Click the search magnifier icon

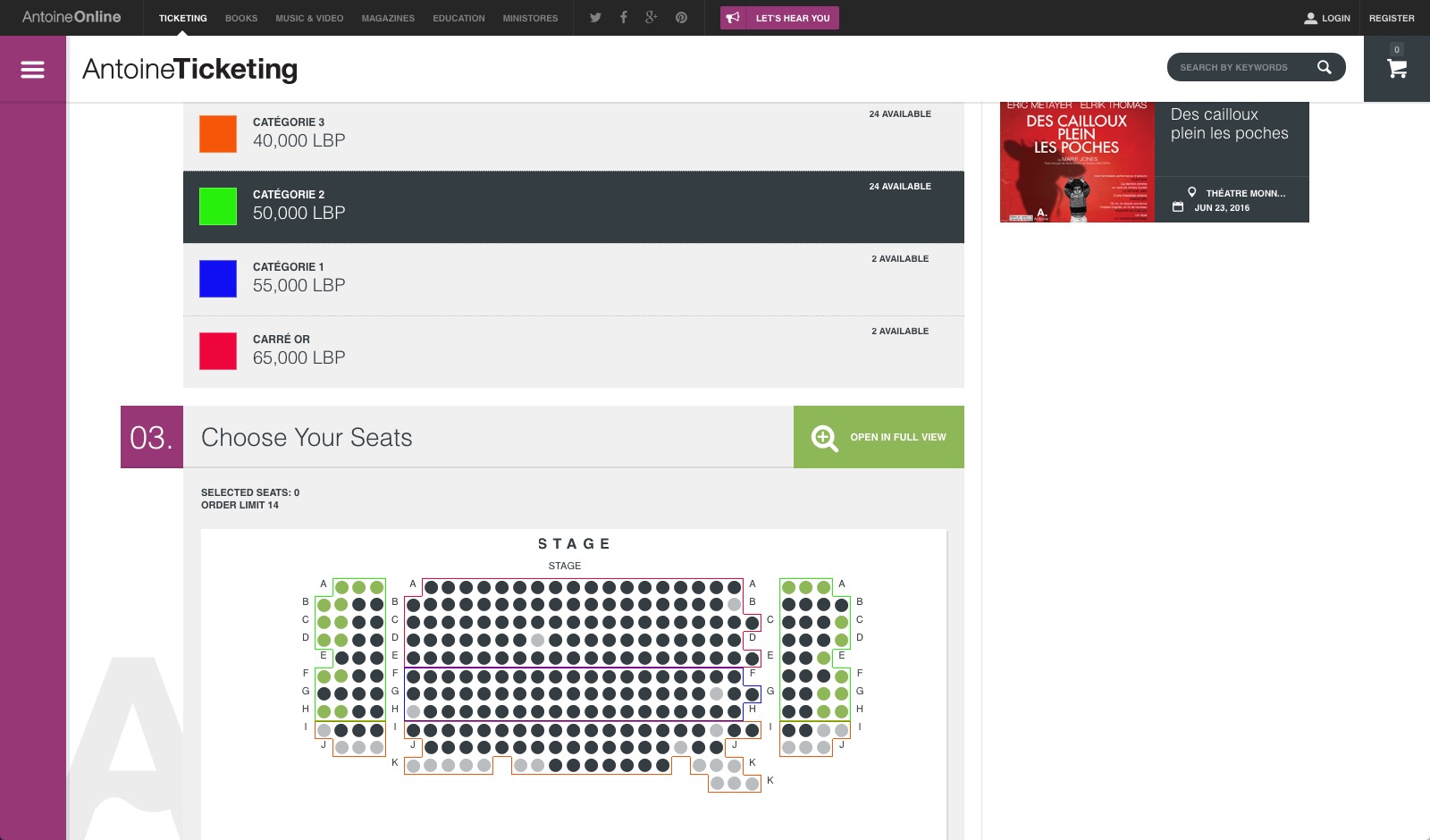coord(1325,67)
